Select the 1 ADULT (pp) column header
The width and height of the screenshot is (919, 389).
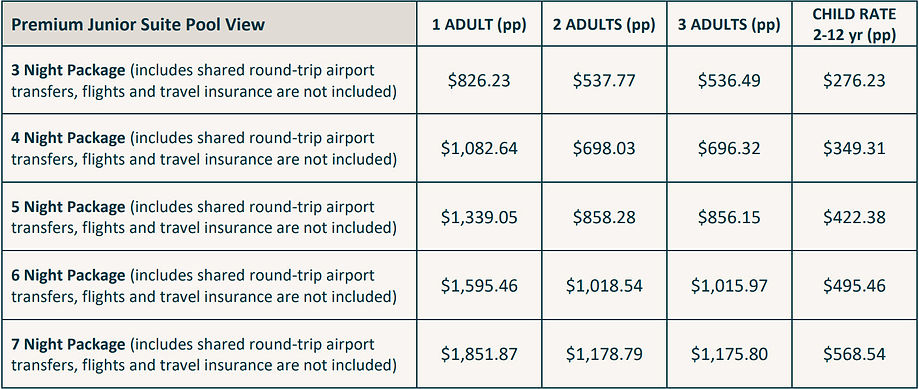tap(479, 24)
